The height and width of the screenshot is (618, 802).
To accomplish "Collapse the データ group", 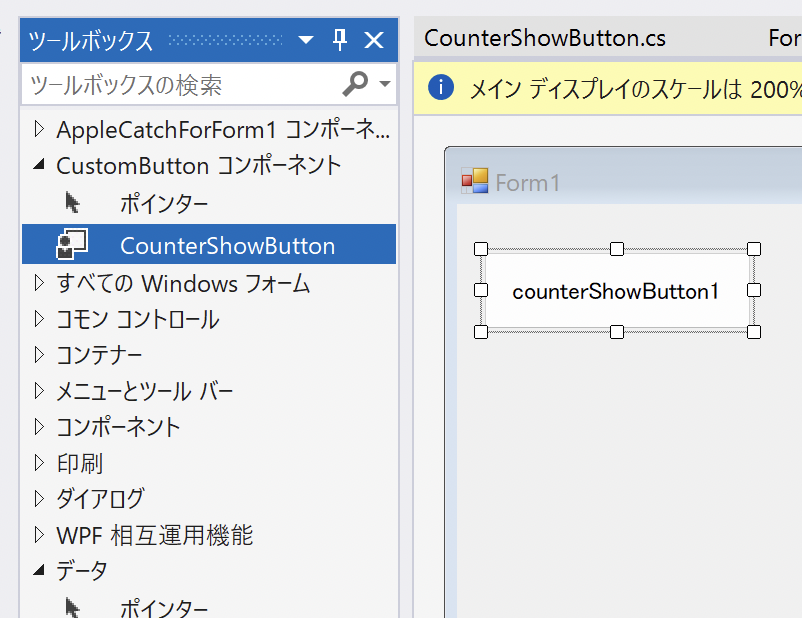I will coord(39,569).
